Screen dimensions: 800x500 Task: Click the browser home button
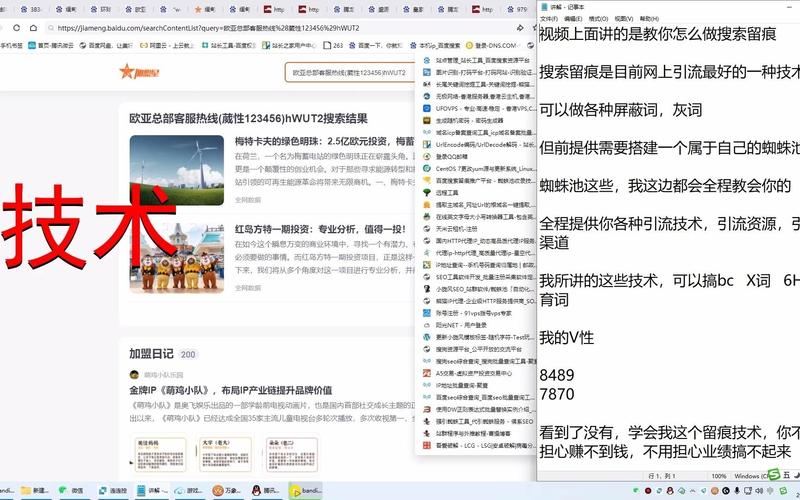tap(33, 28)
